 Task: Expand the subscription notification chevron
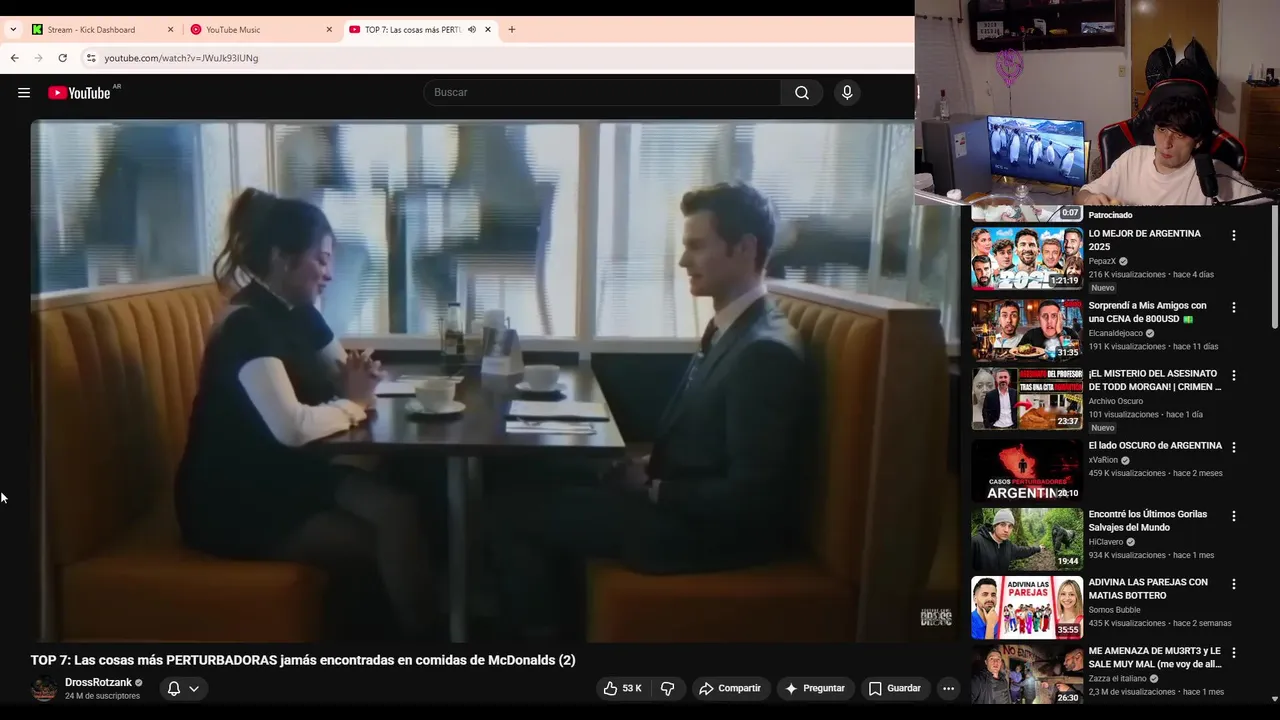pos(194,688)
